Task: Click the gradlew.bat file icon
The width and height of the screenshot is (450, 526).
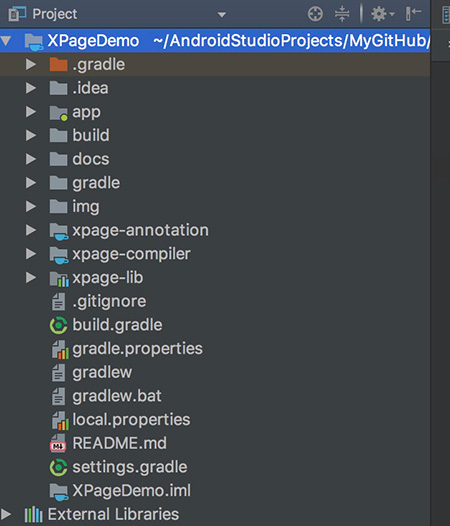Action: (58, 396)
